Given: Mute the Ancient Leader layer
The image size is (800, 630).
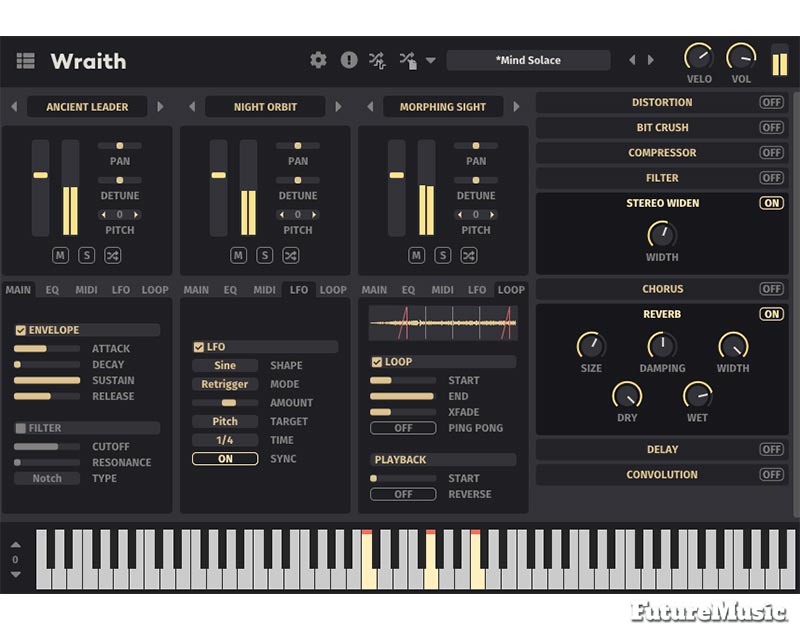Looking at the screenshot, I should (60, 255).
